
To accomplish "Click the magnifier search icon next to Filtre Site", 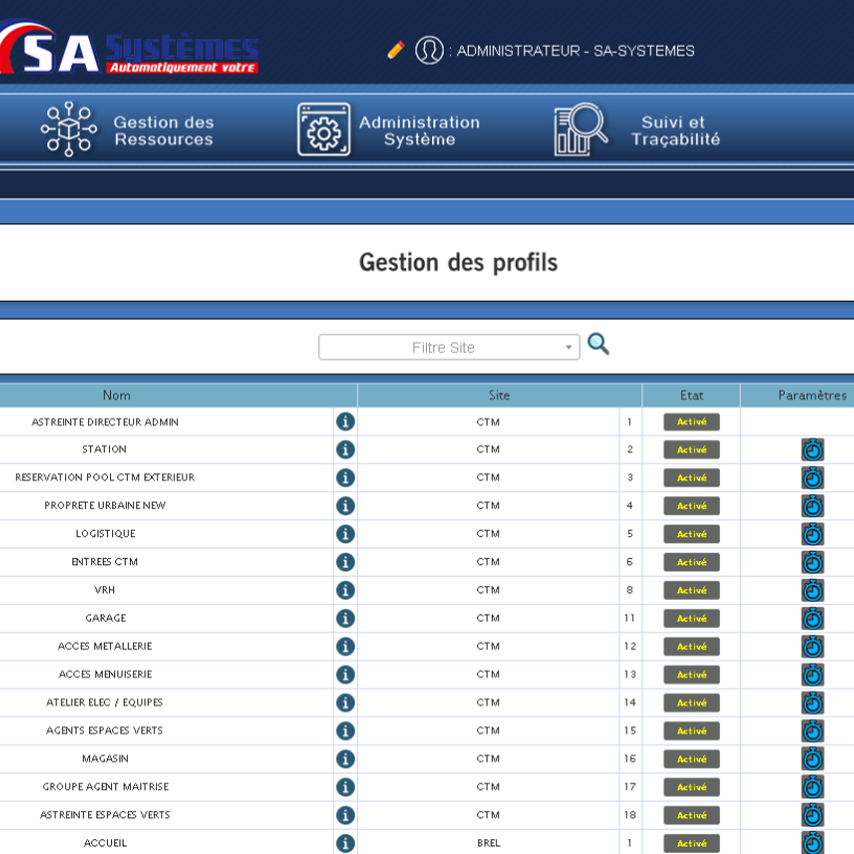I will [x=598, y=345].
